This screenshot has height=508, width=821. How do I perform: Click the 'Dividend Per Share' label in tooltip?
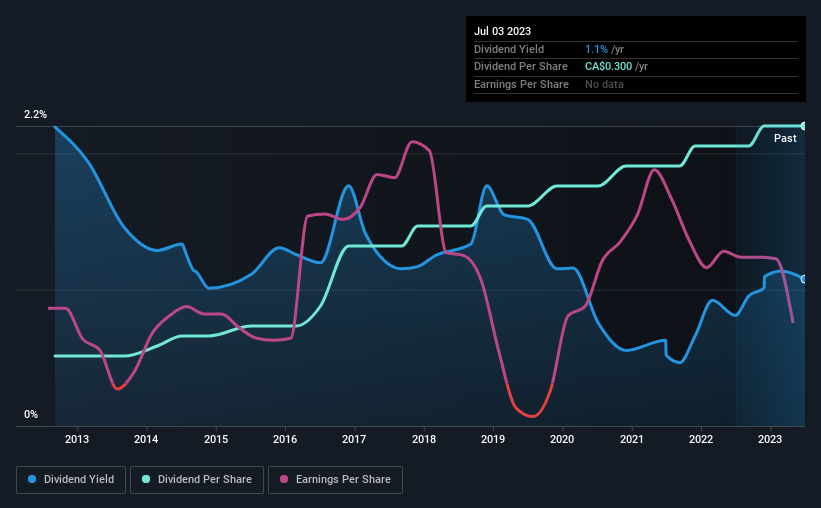click(x=520, y=67)
